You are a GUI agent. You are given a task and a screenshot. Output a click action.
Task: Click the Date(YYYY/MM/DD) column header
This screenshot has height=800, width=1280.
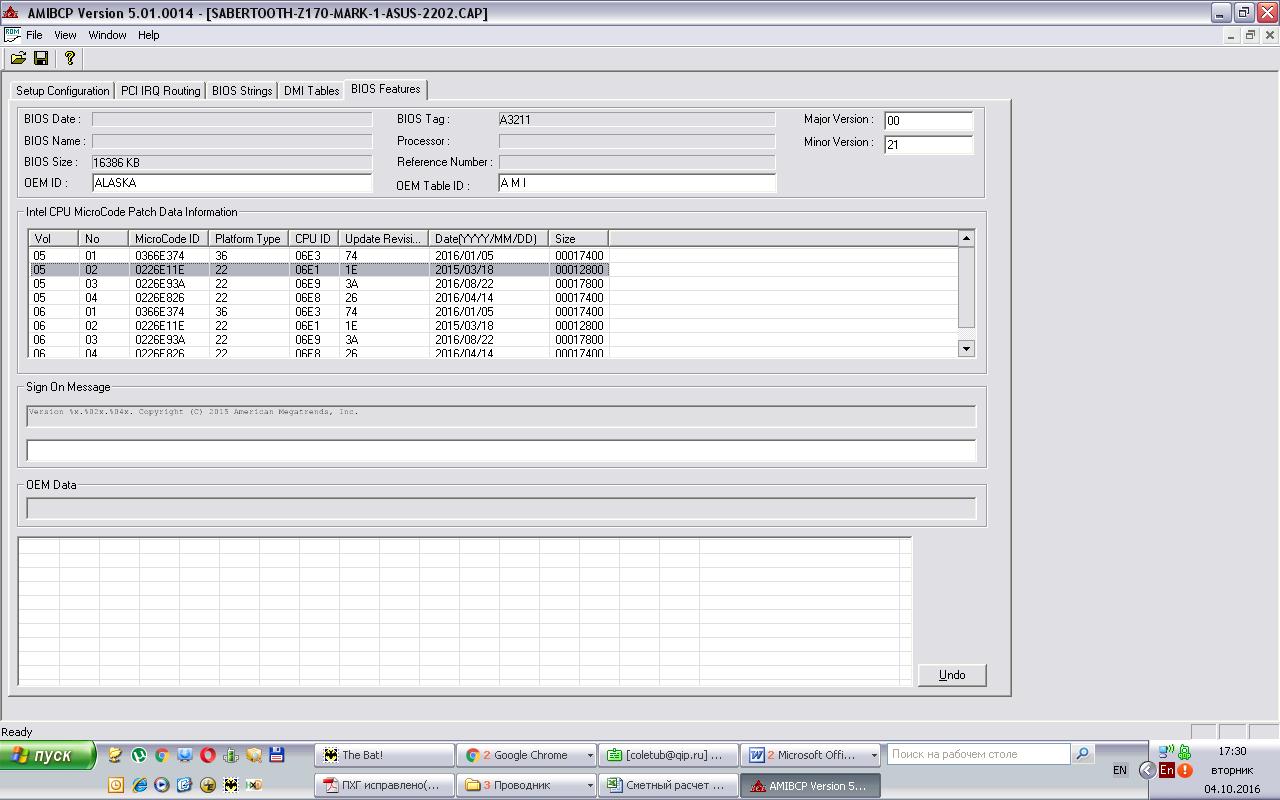[x=488, y=239]
